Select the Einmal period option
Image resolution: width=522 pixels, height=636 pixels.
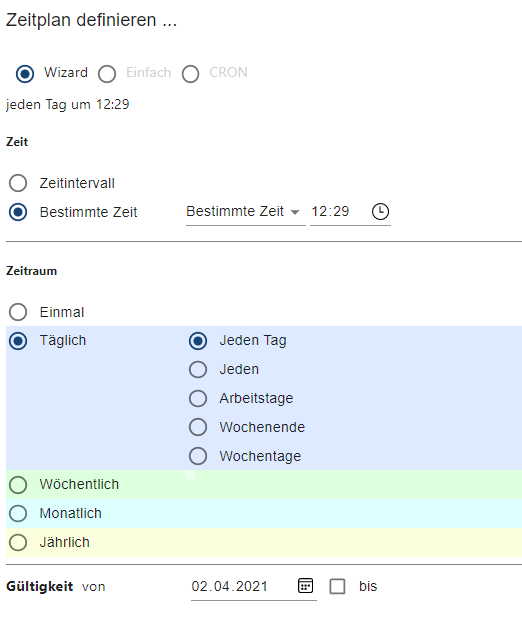click(x=18, y=312)
